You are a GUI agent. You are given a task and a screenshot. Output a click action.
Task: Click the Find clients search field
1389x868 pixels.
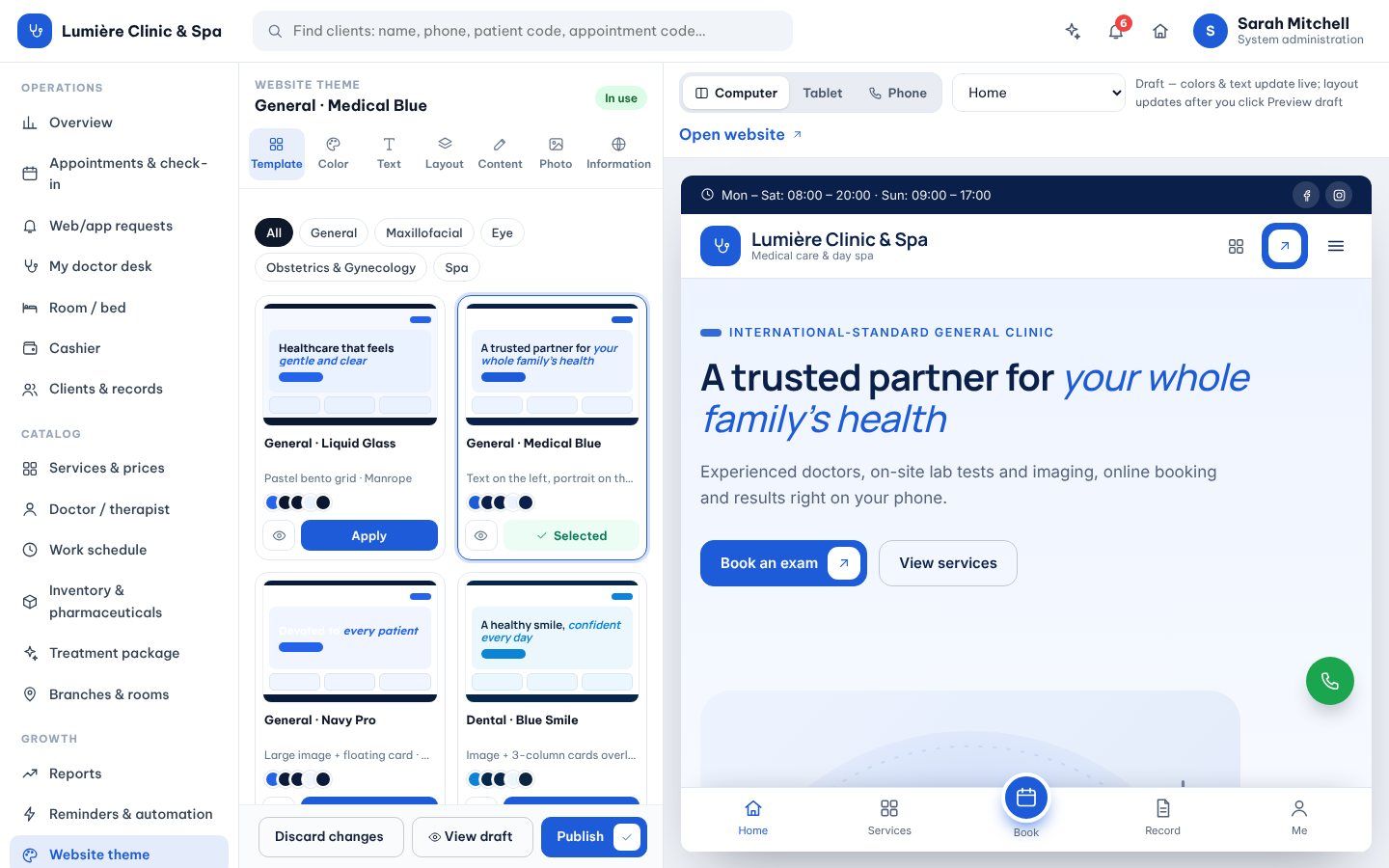(x=523, y=31)
